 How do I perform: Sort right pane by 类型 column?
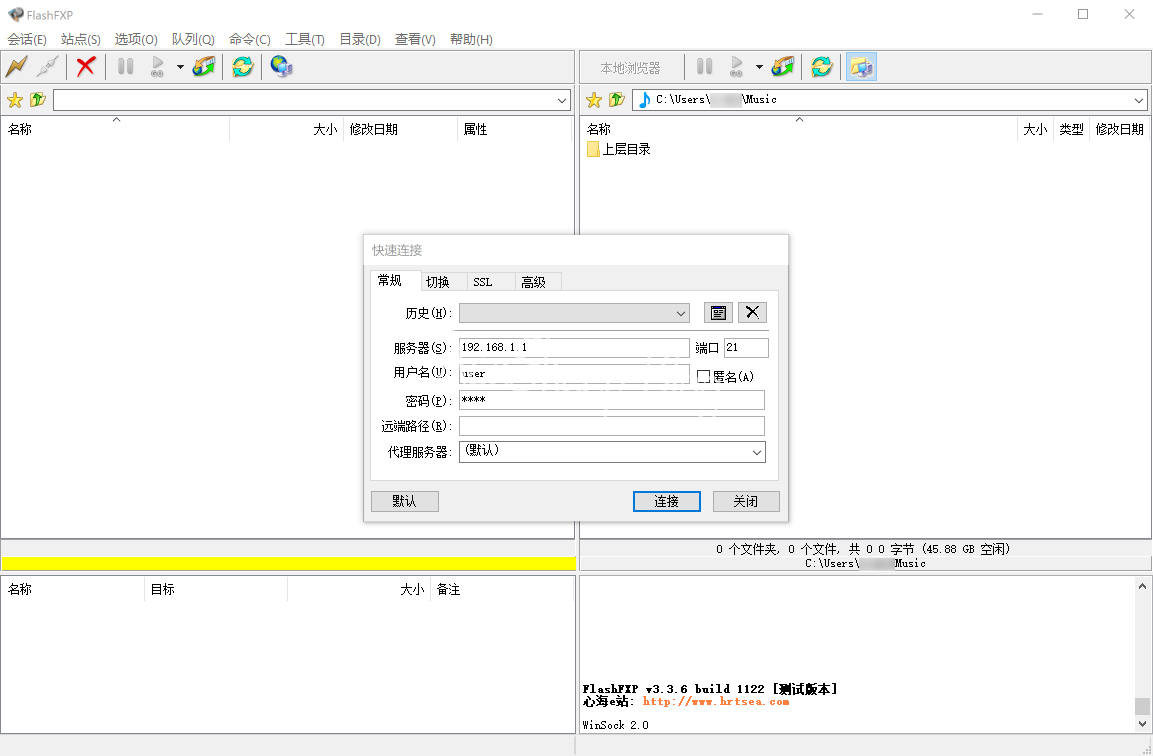click(x=1071, y=129)
